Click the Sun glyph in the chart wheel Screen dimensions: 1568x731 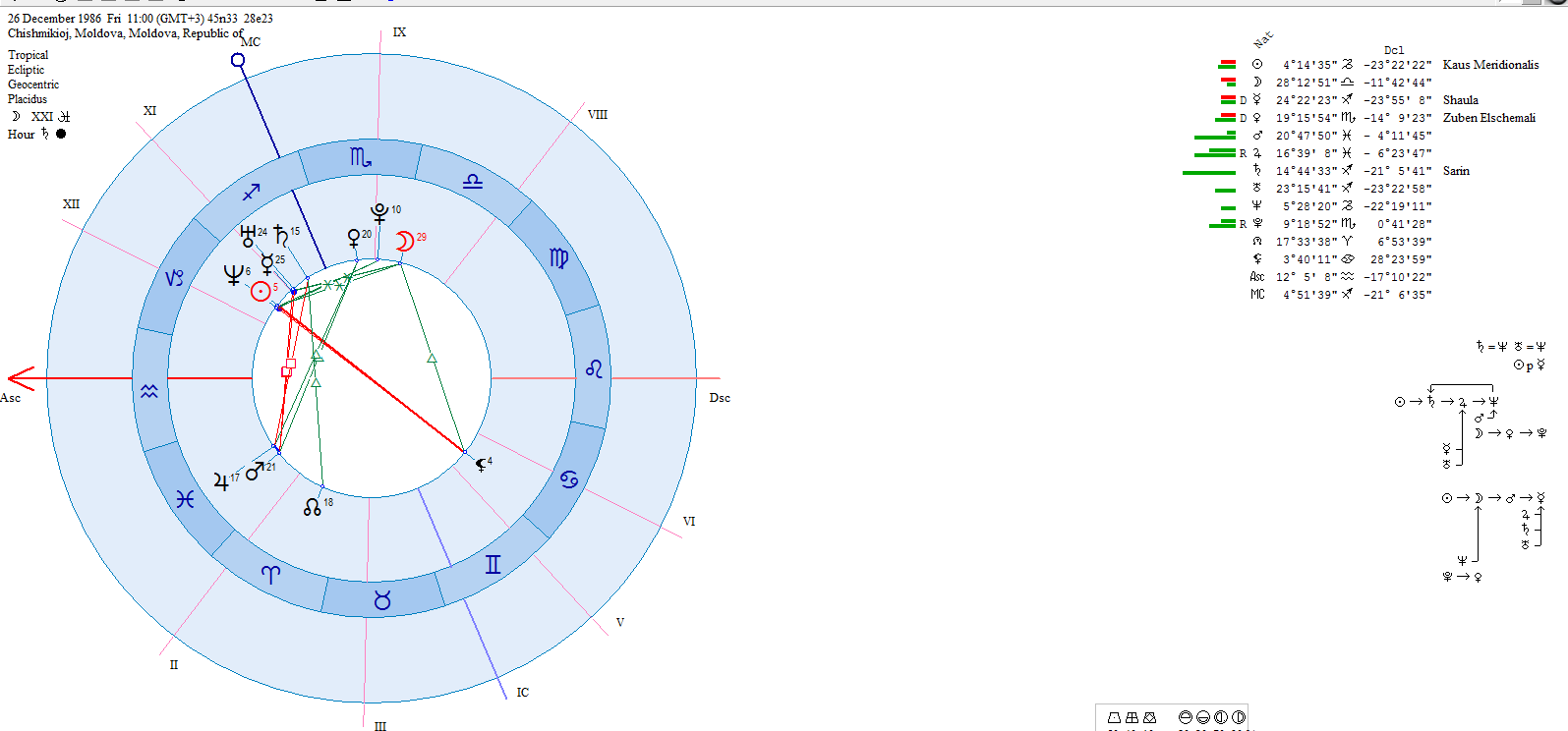(x=261, y=291)
